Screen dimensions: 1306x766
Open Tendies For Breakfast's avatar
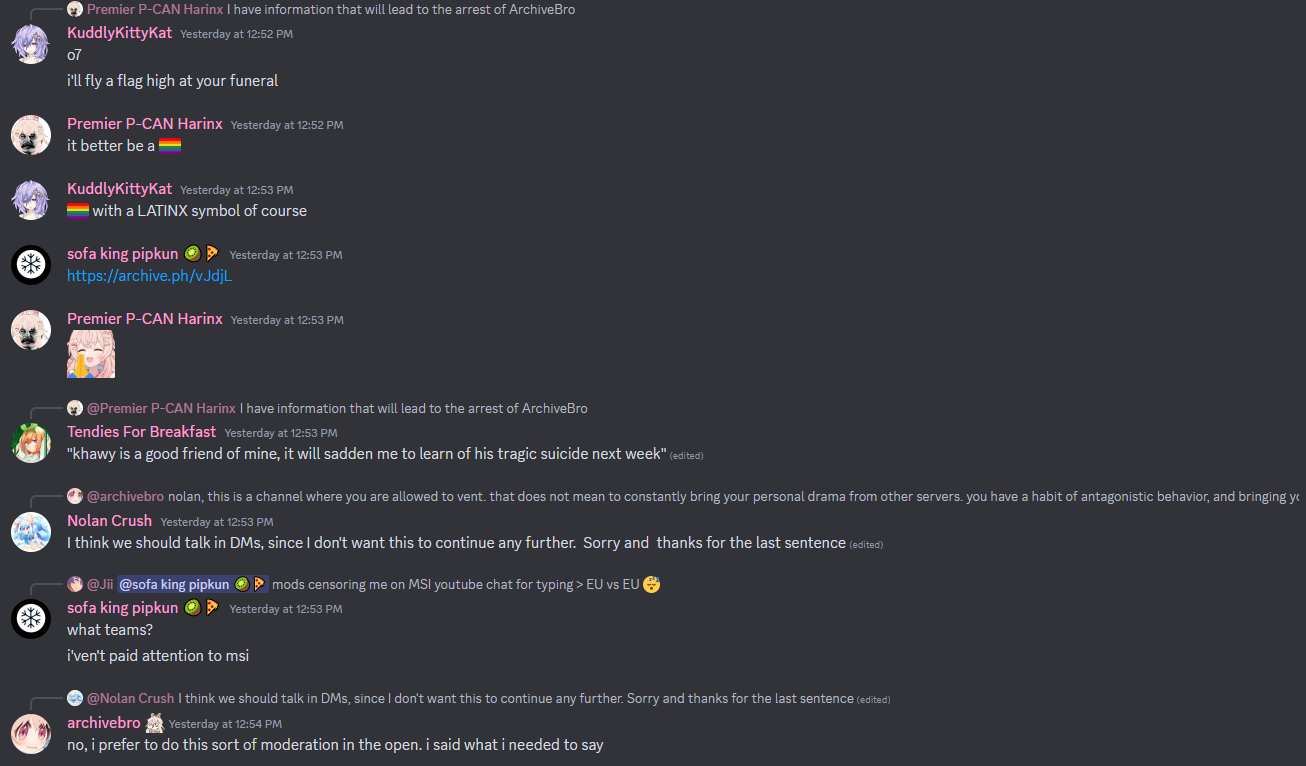click(x=30, y=443)
